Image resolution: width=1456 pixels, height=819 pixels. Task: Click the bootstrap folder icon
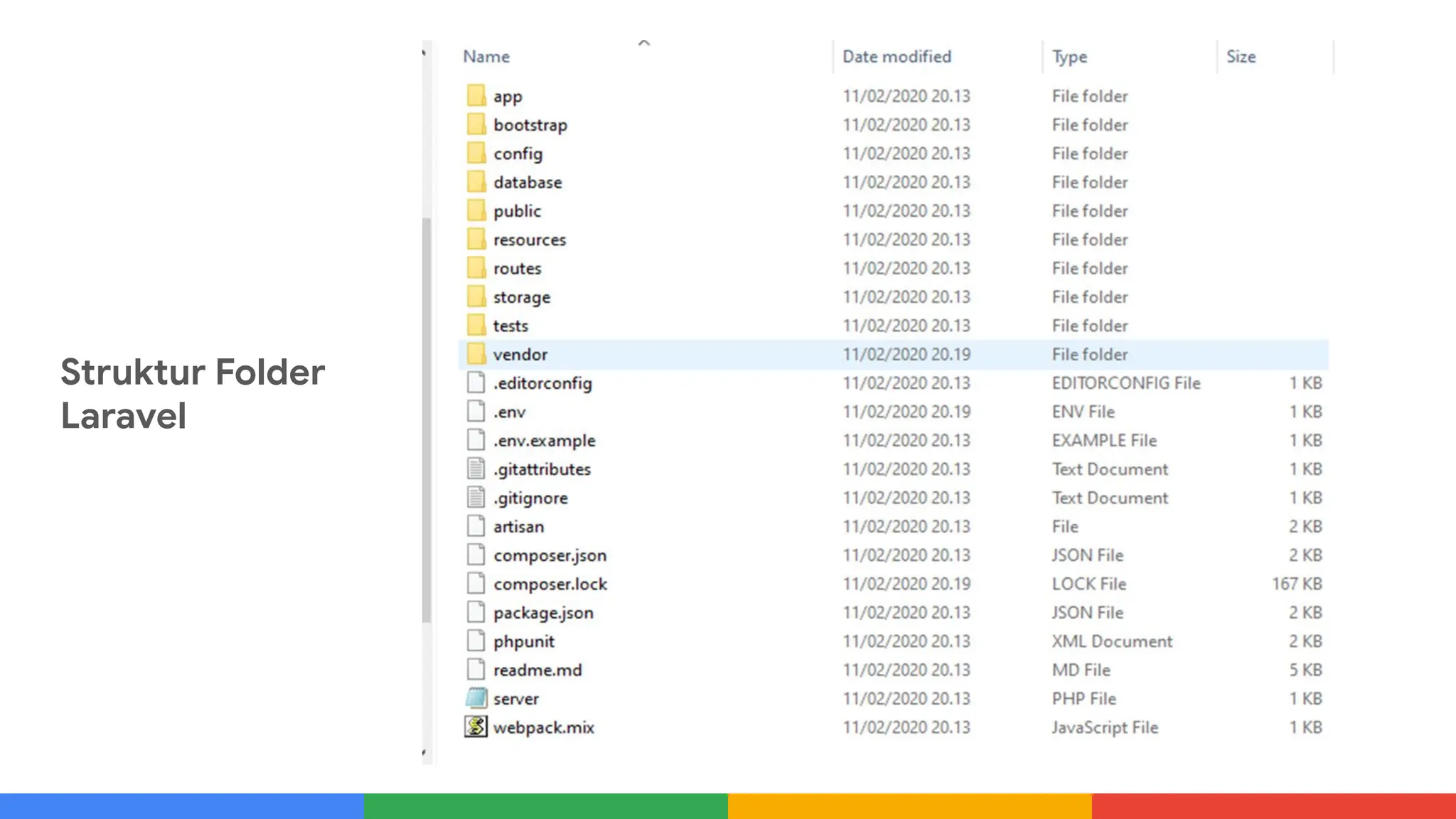476,124
